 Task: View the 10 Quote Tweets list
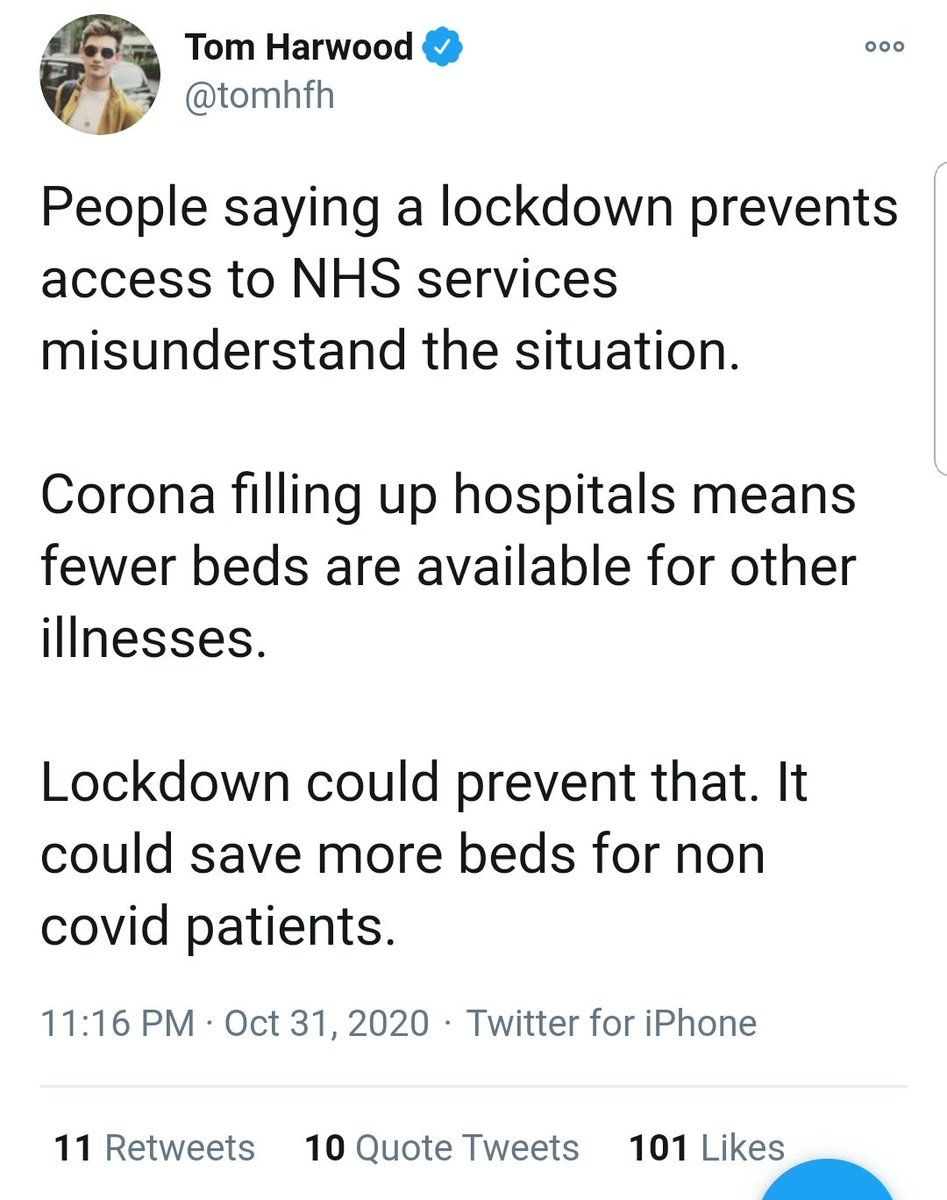(442, 1148)
